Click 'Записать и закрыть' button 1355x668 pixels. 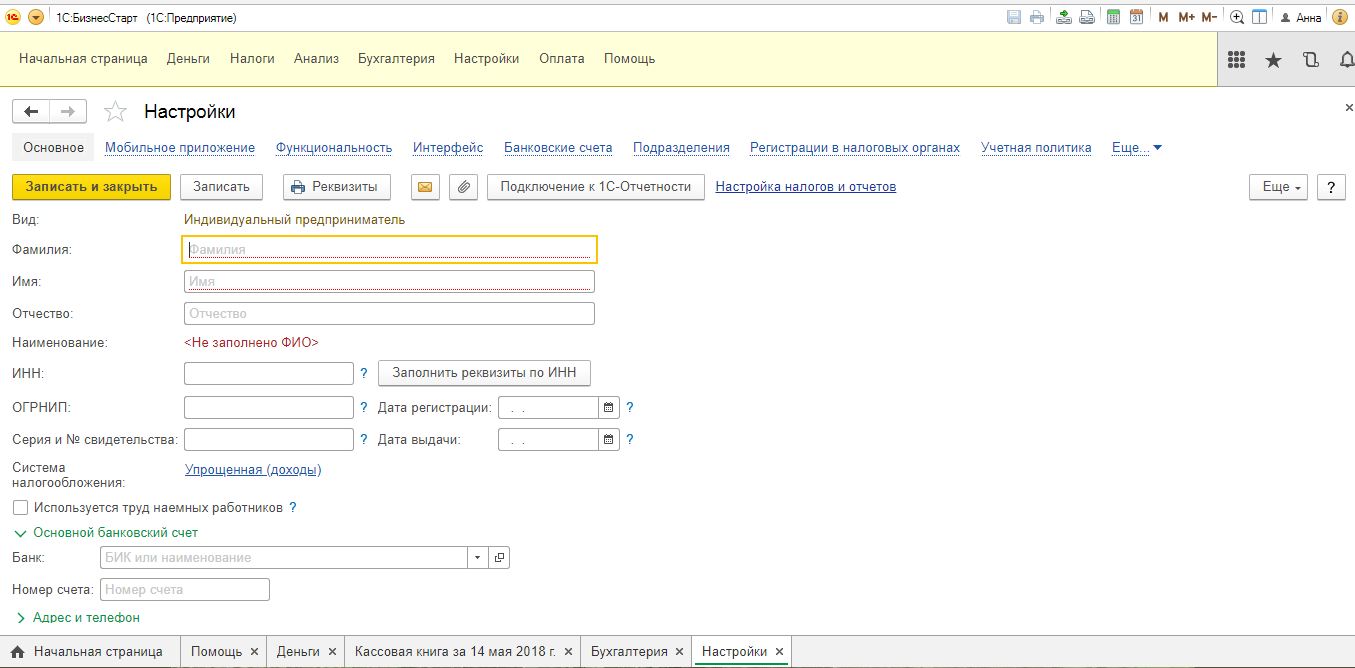coord(91,187)
